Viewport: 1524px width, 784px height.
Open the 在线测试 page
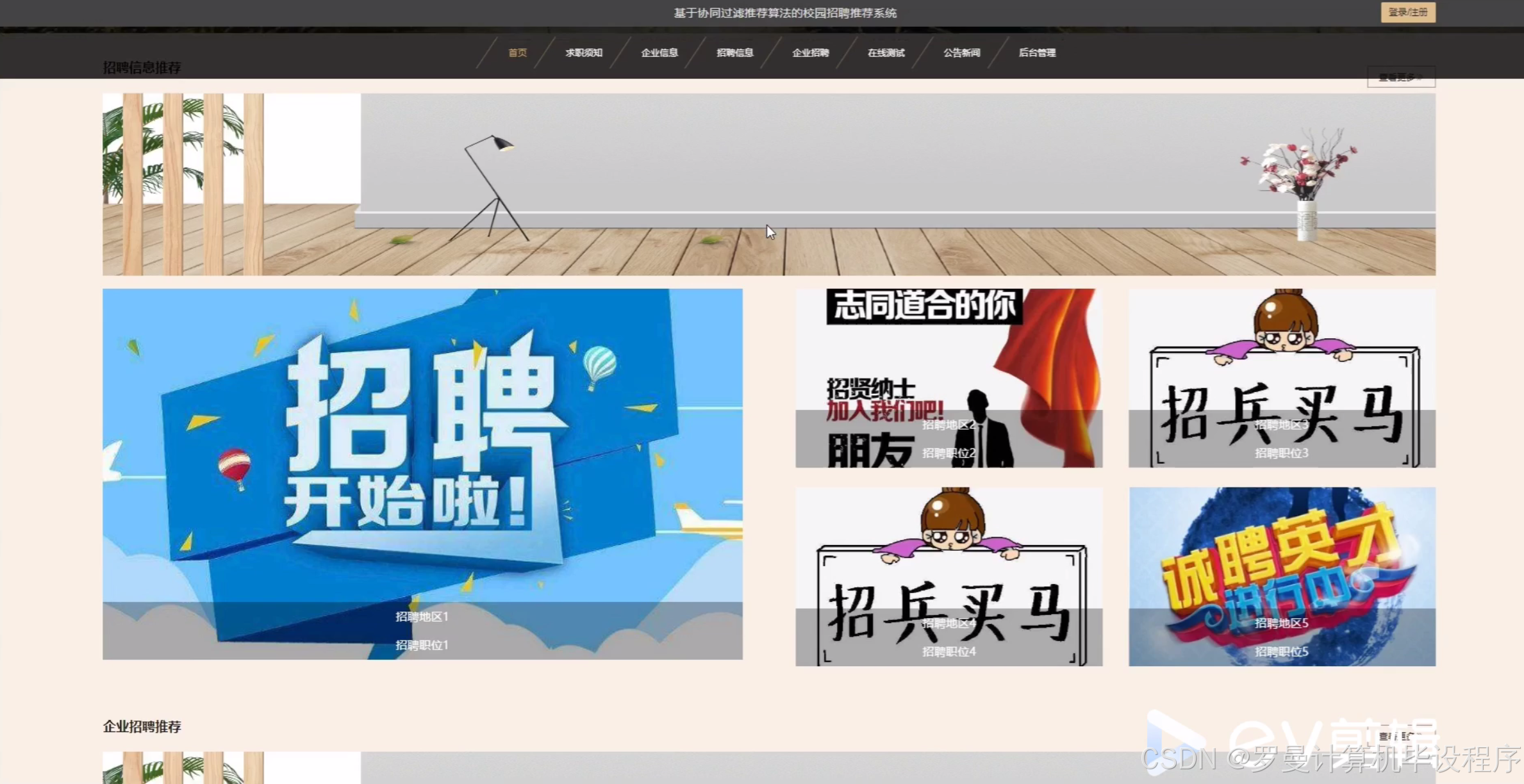tap(886, 53)
